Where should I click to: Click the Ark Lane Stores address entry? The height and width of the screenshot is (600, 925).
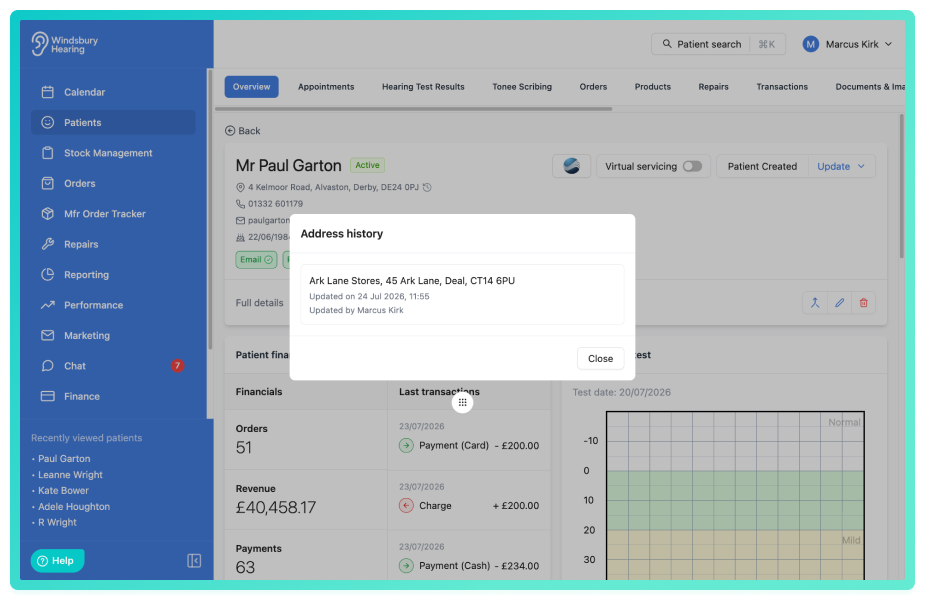click(462, 294)
